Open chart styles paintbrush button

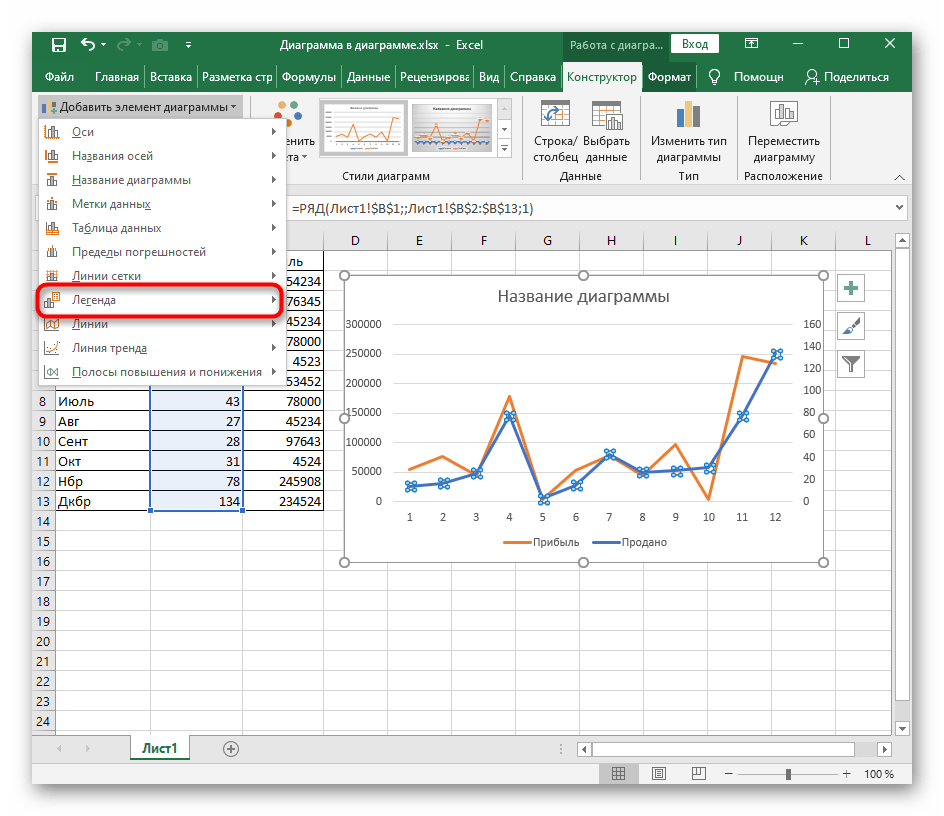[x=850, y=326]
